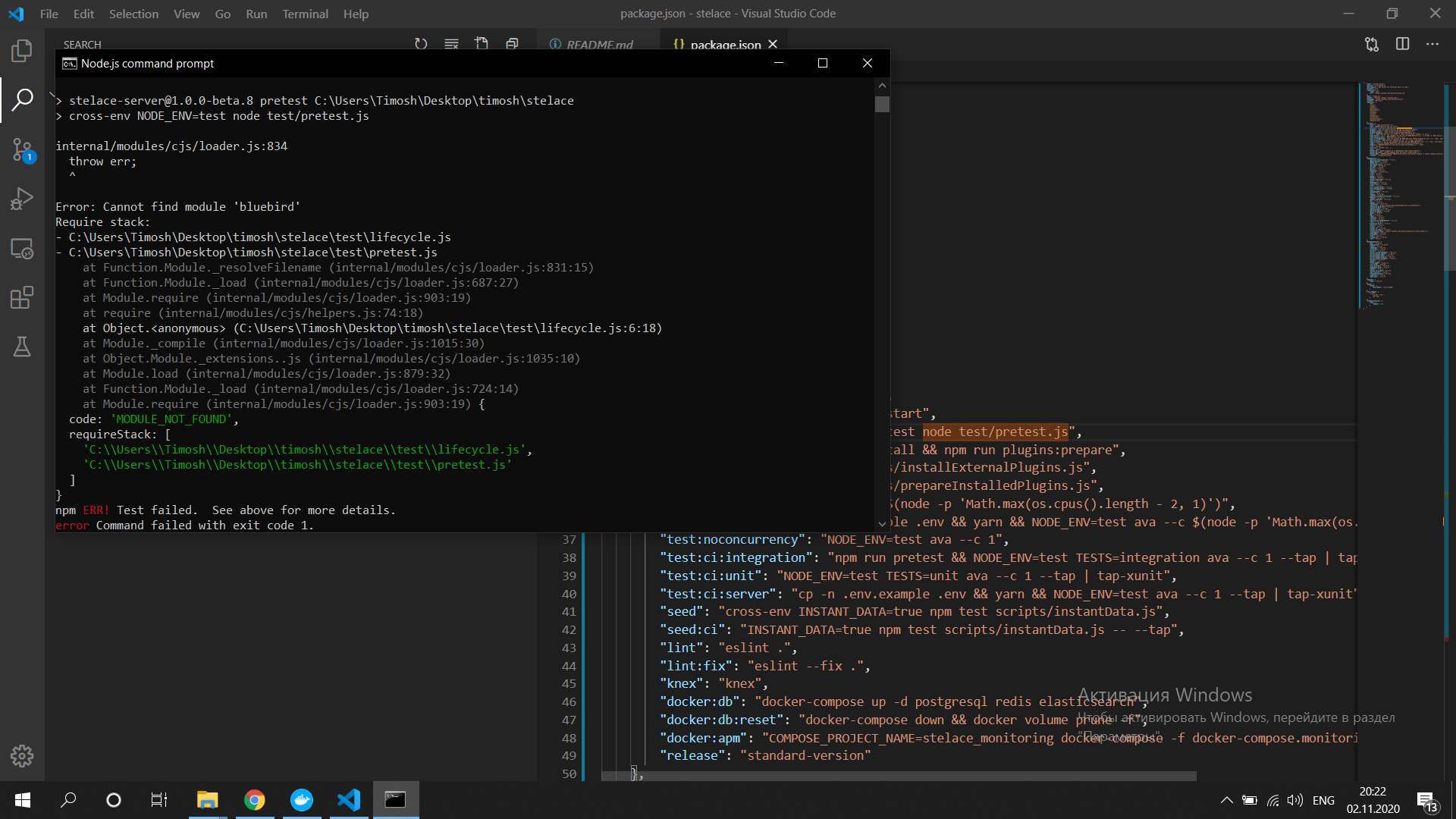This screenshot has height=819, width=1456.
Task: Open the Run and Debug view
Action: click(22, 199)
